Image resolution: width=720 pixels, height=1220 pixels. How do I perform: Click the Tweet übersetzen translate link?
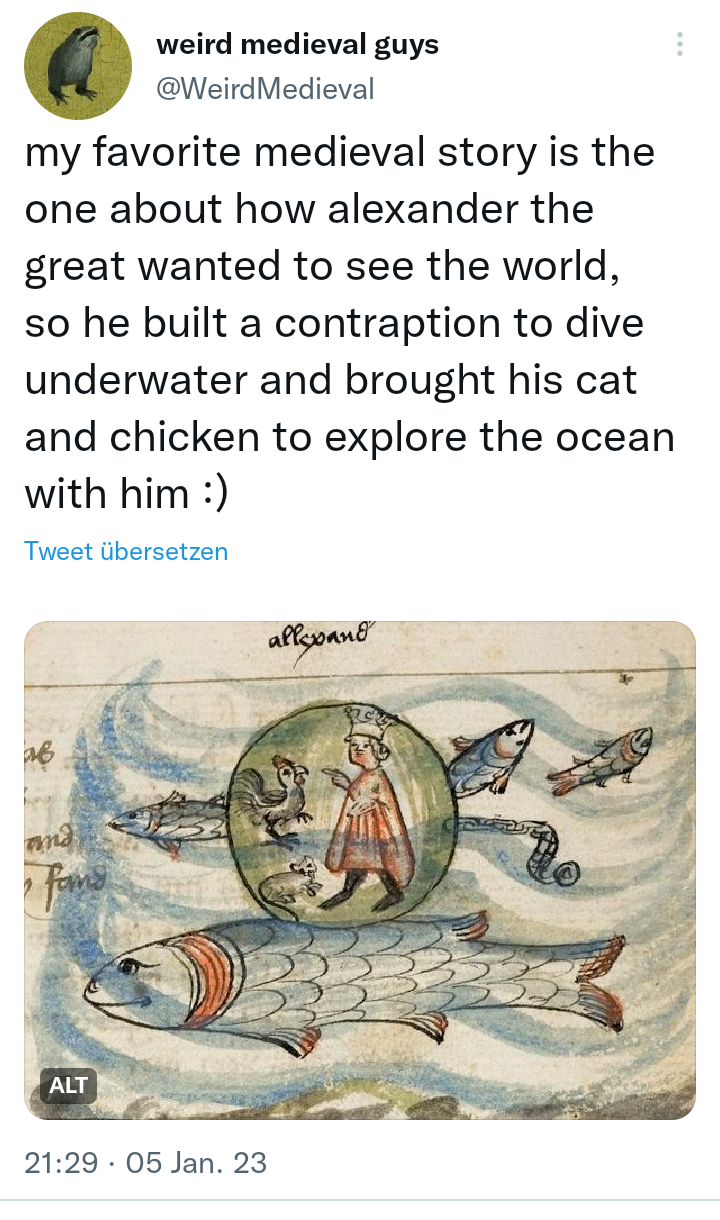[126, 551]
